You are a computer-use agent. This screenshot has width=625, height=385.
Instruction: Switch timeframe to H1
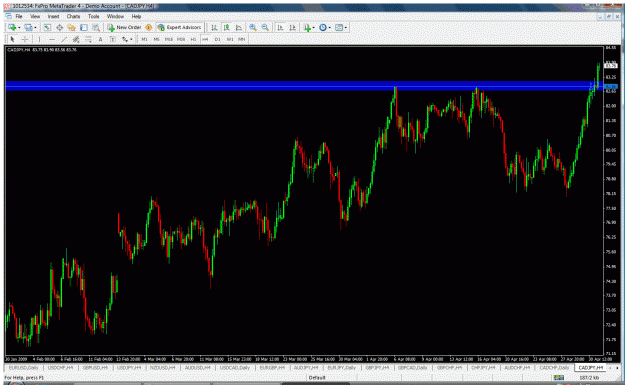click(193, 39)
